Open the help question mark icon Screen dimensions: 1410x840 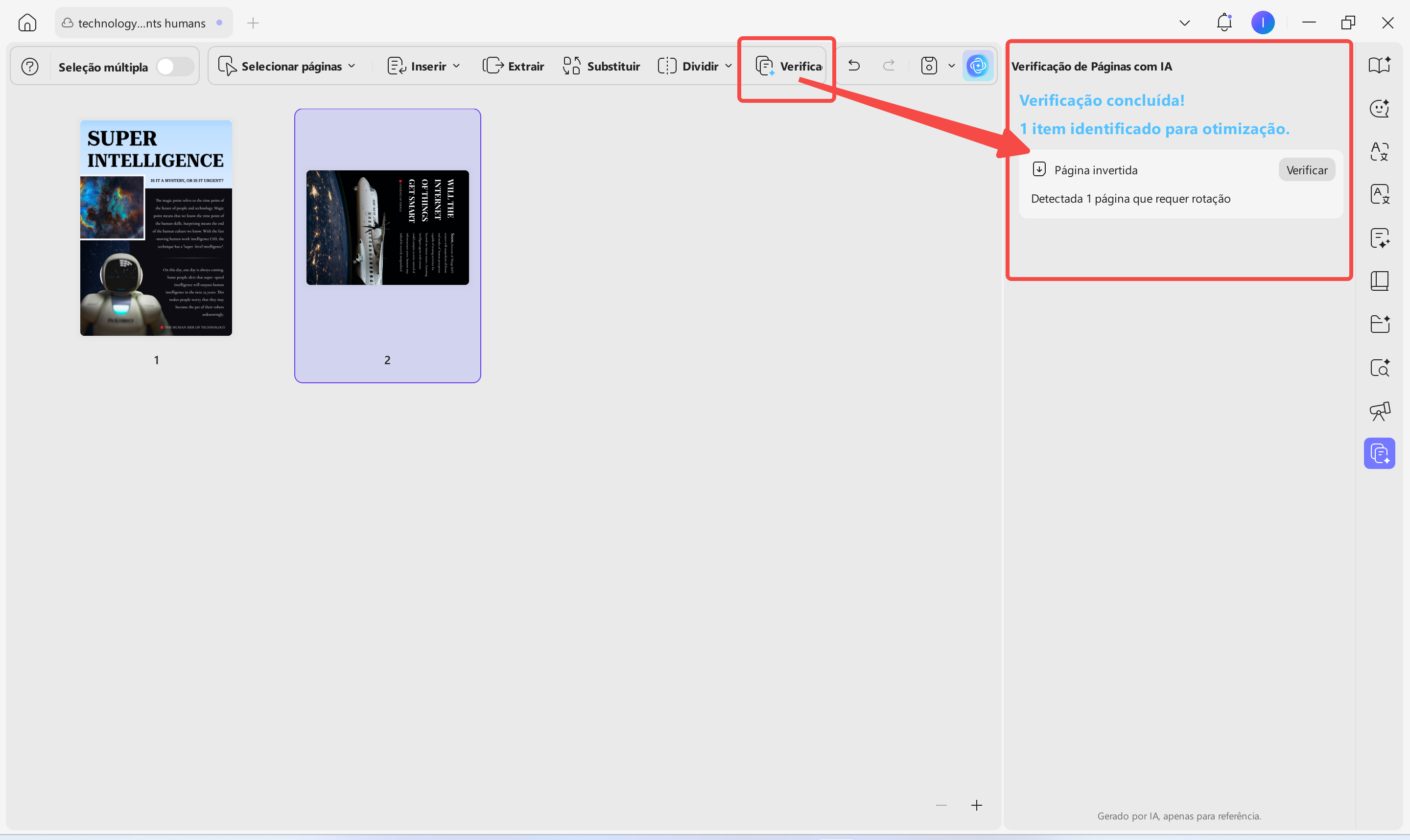[30, 67]
